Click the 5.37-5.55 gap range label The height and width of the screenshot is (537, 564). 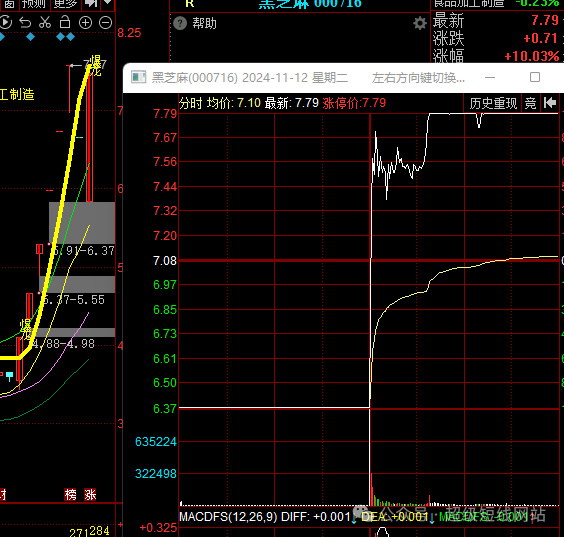(x=74, y=300)
